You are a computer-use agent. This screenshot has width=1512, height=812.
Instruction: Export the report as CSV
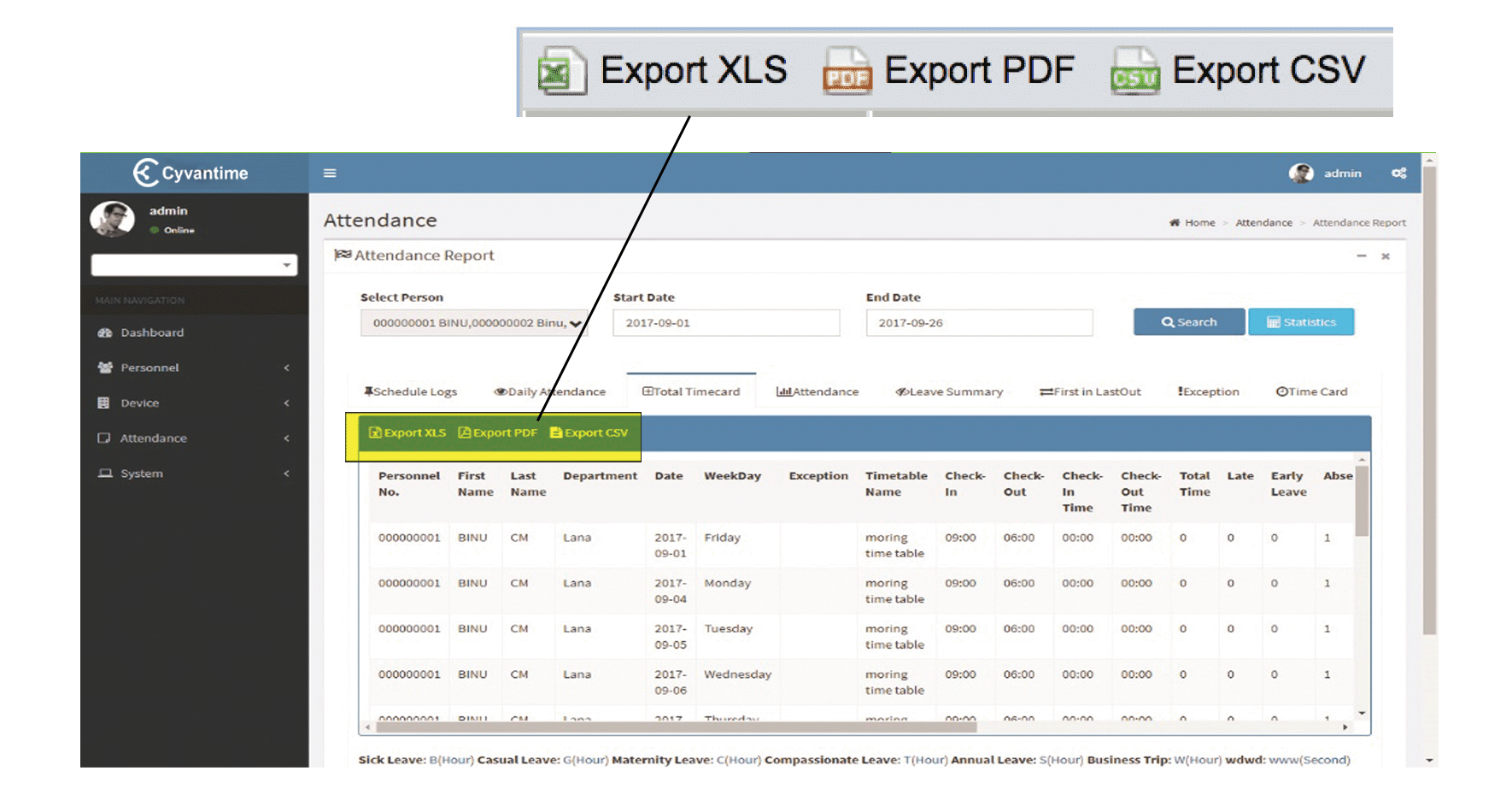tap(589, 433)
